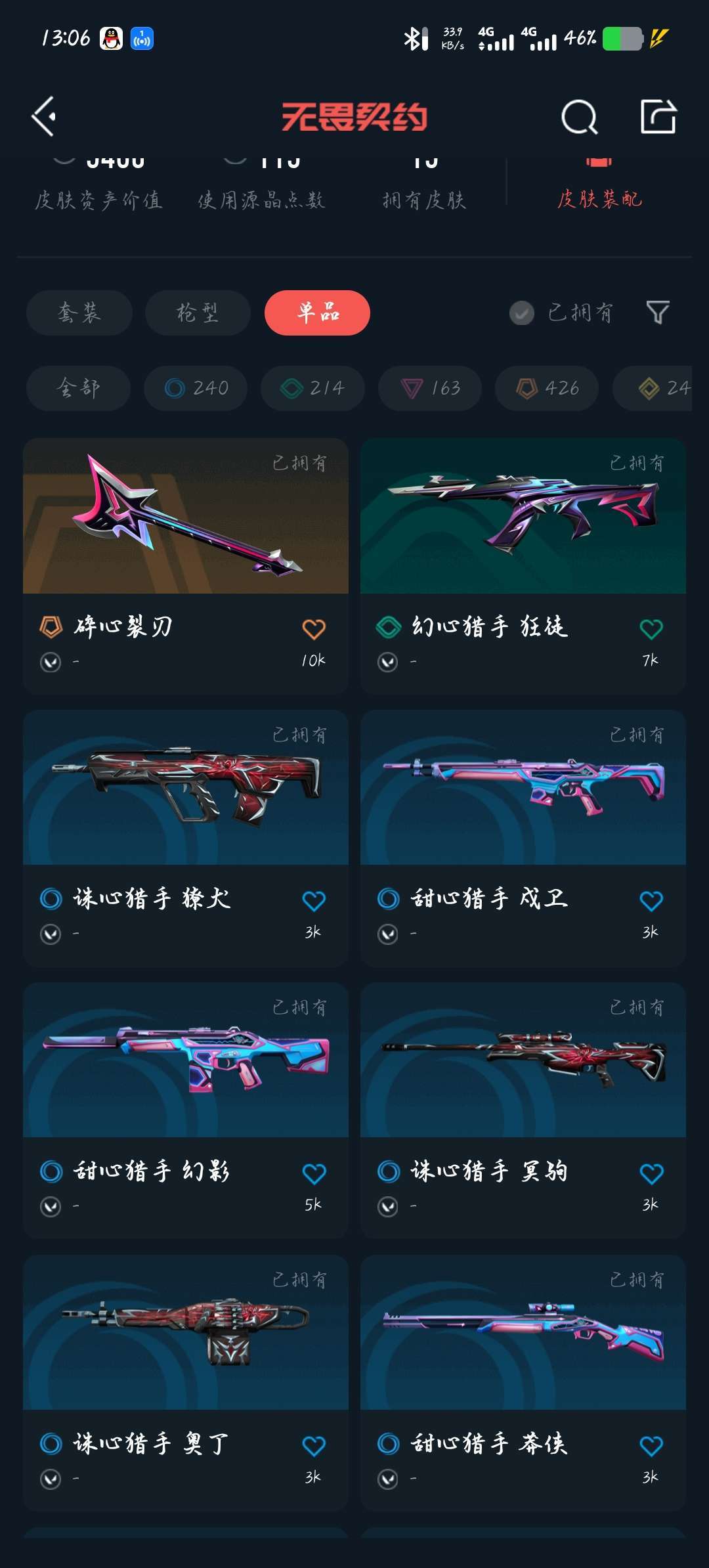This screenshot has height=1568, width=709.
Task: Open the funnel filter icon
Action: (657, 313)
